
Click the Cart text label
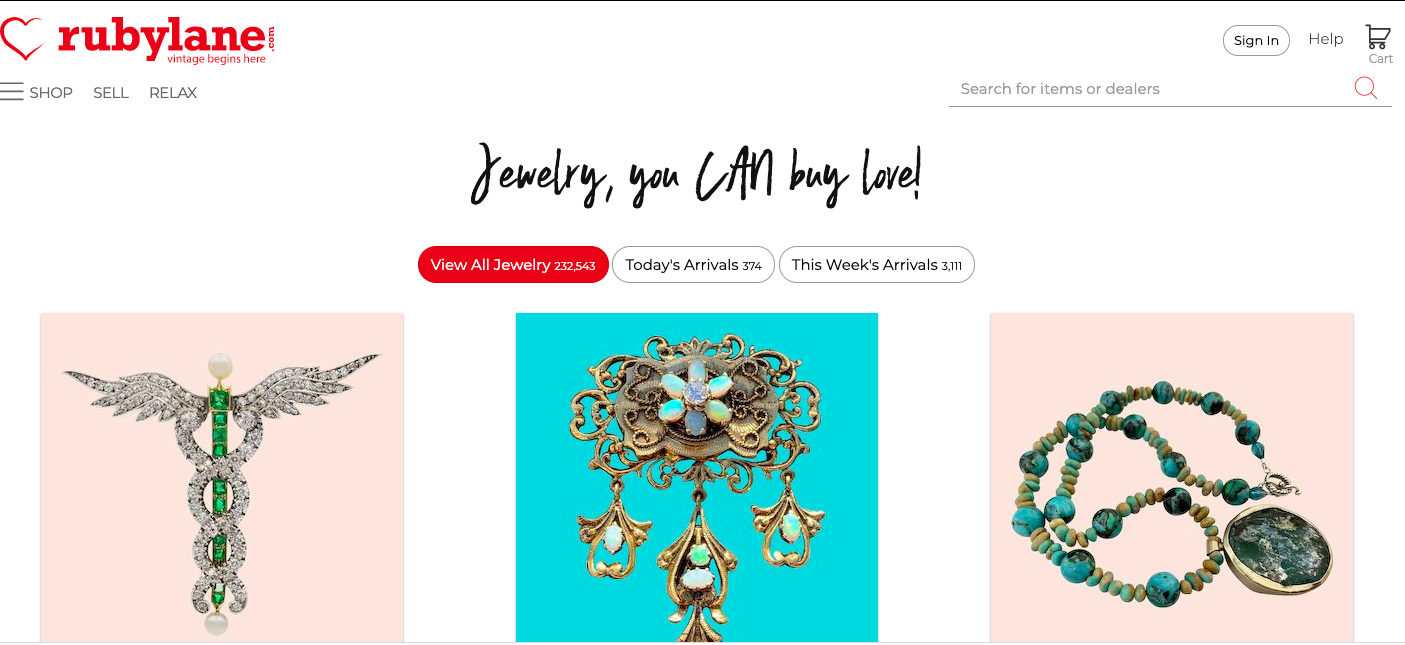click(1381, 59)
